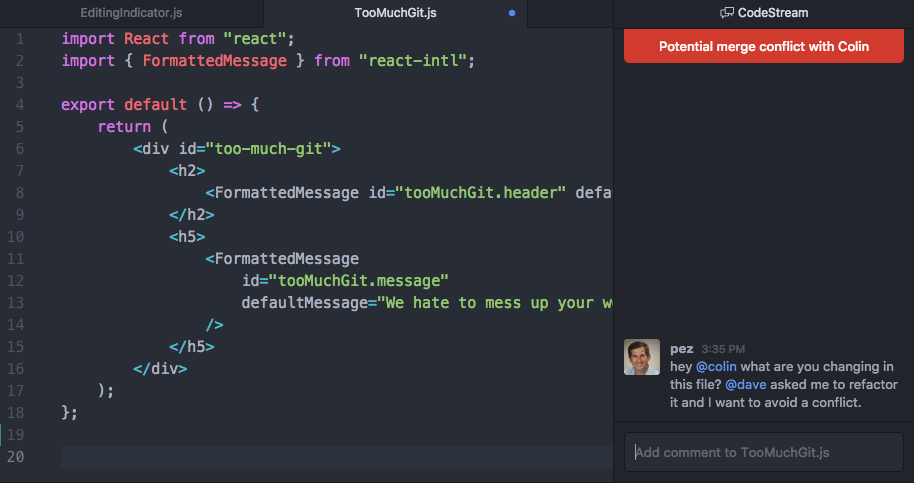The image size is (914, 483).
Task: Click the 3:35 PM message timestamp
Action: 723,350
